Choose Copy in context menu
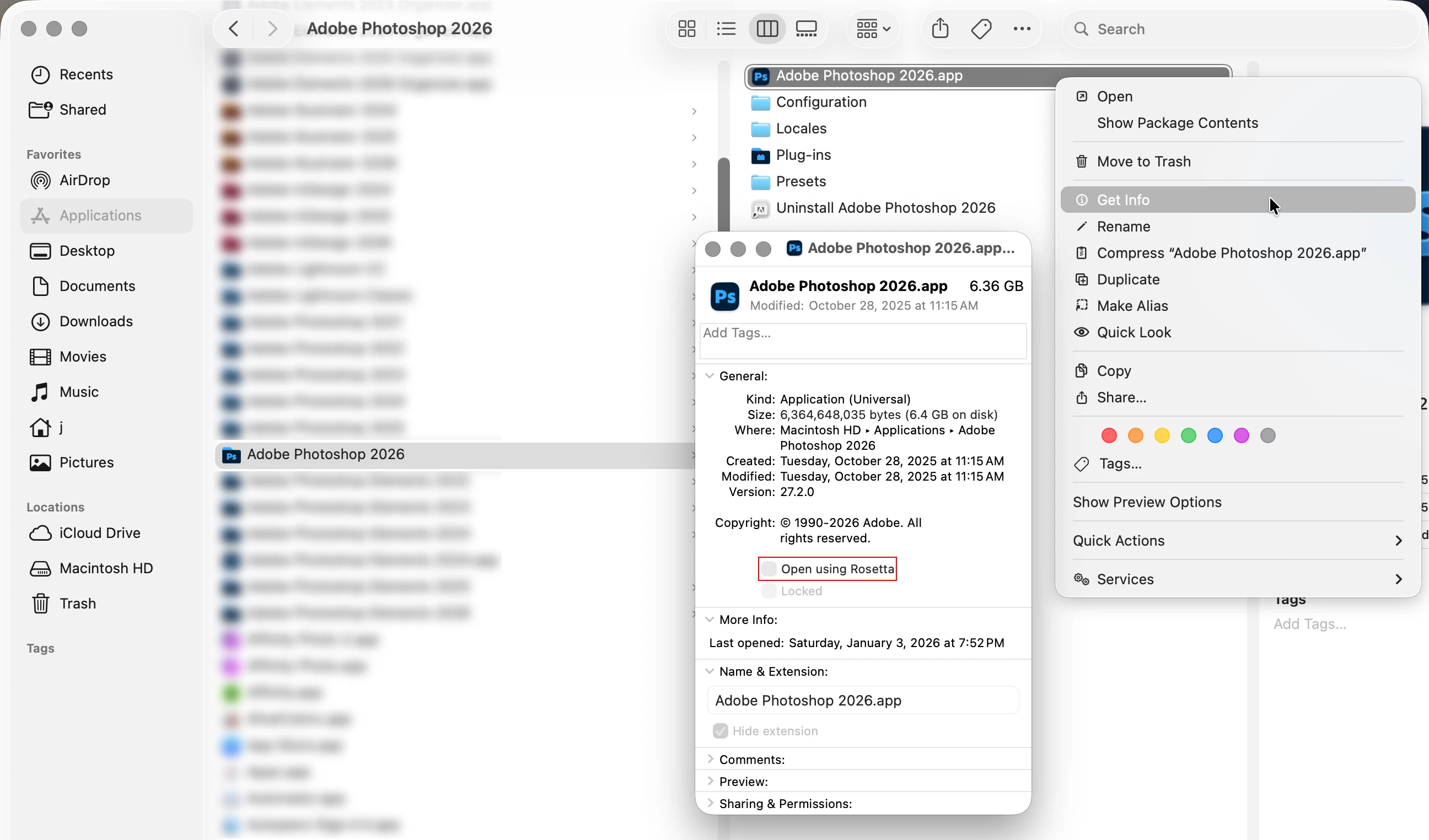Image resolution: width=1429 pixels, height=840 pixels. (1238, 371)
